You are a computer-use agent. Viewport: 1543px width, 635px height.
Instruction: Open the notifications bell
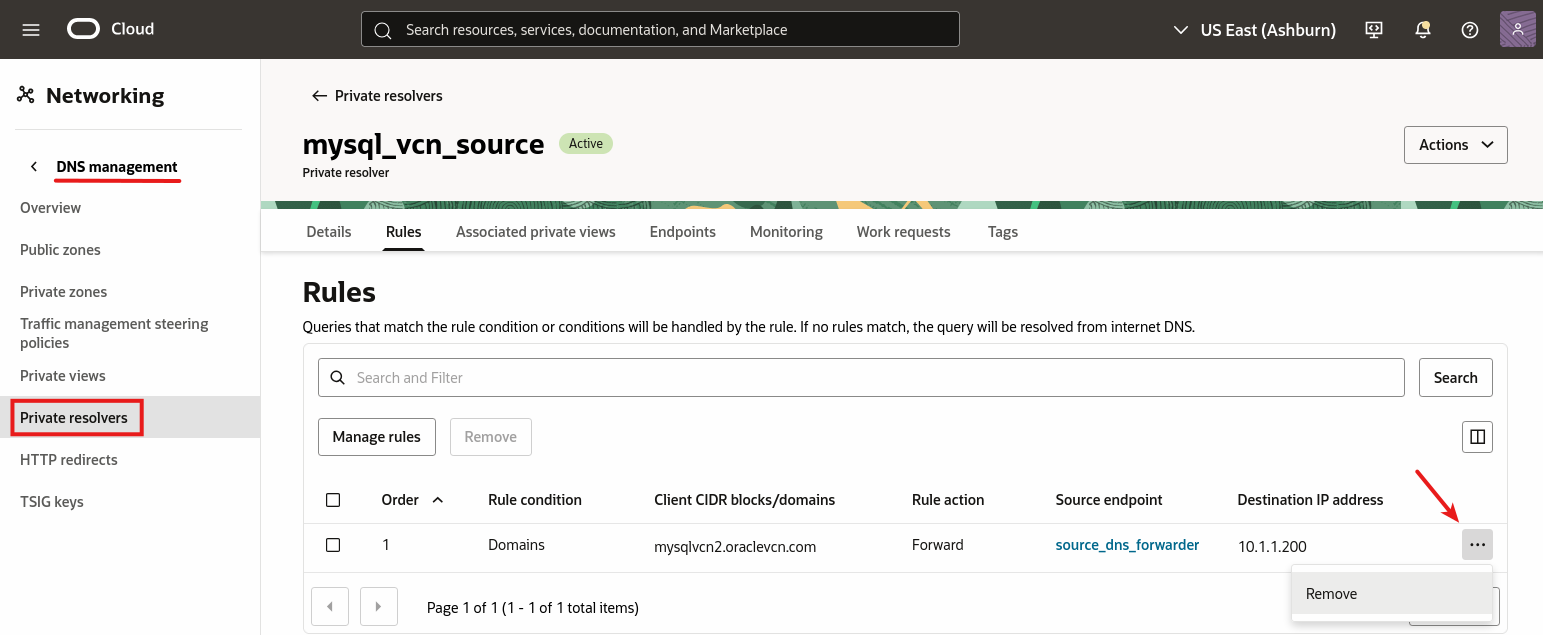point(1422,29)
